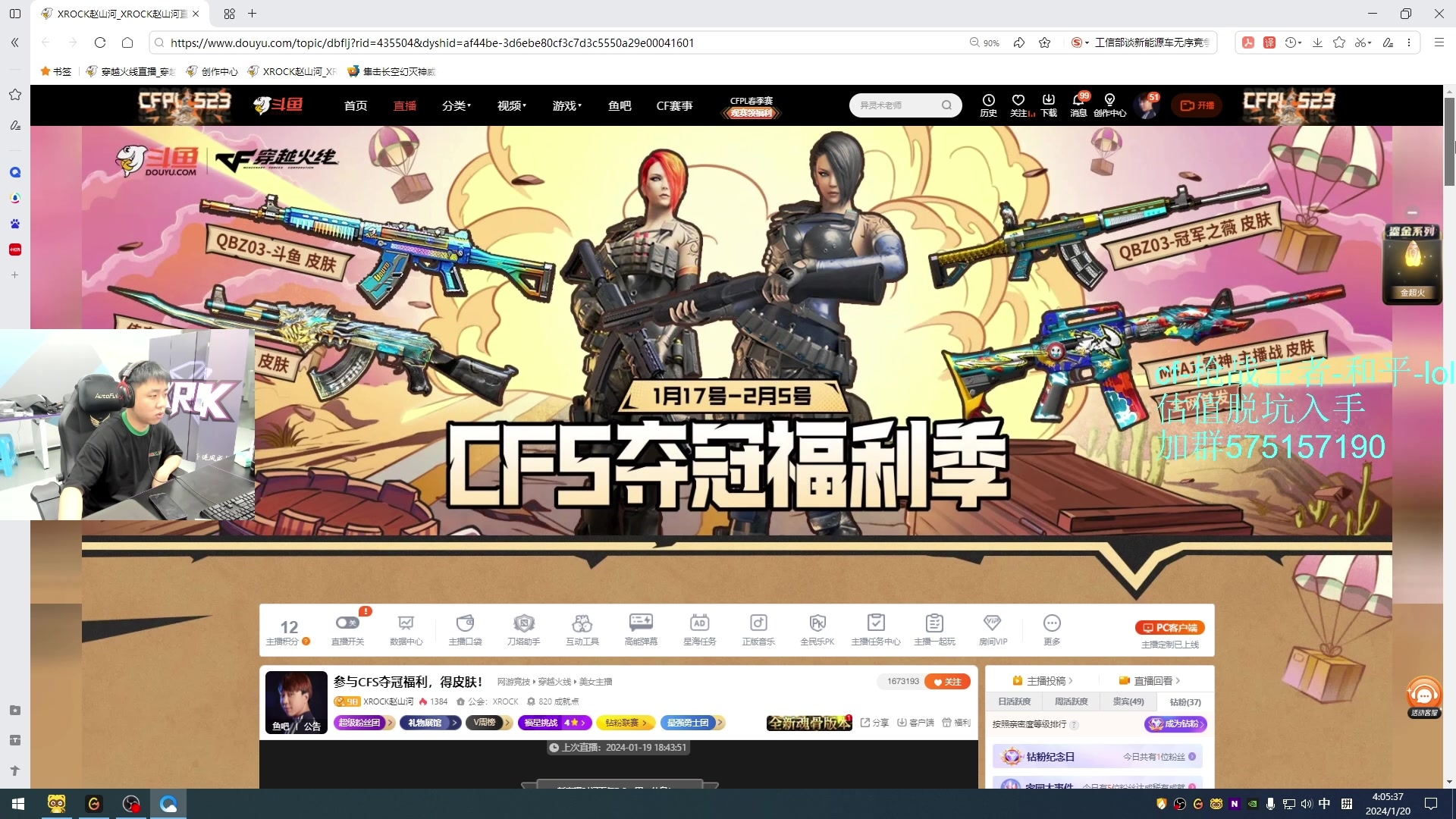Click 消息 notification bell icon

click(x=1078, y=100)
